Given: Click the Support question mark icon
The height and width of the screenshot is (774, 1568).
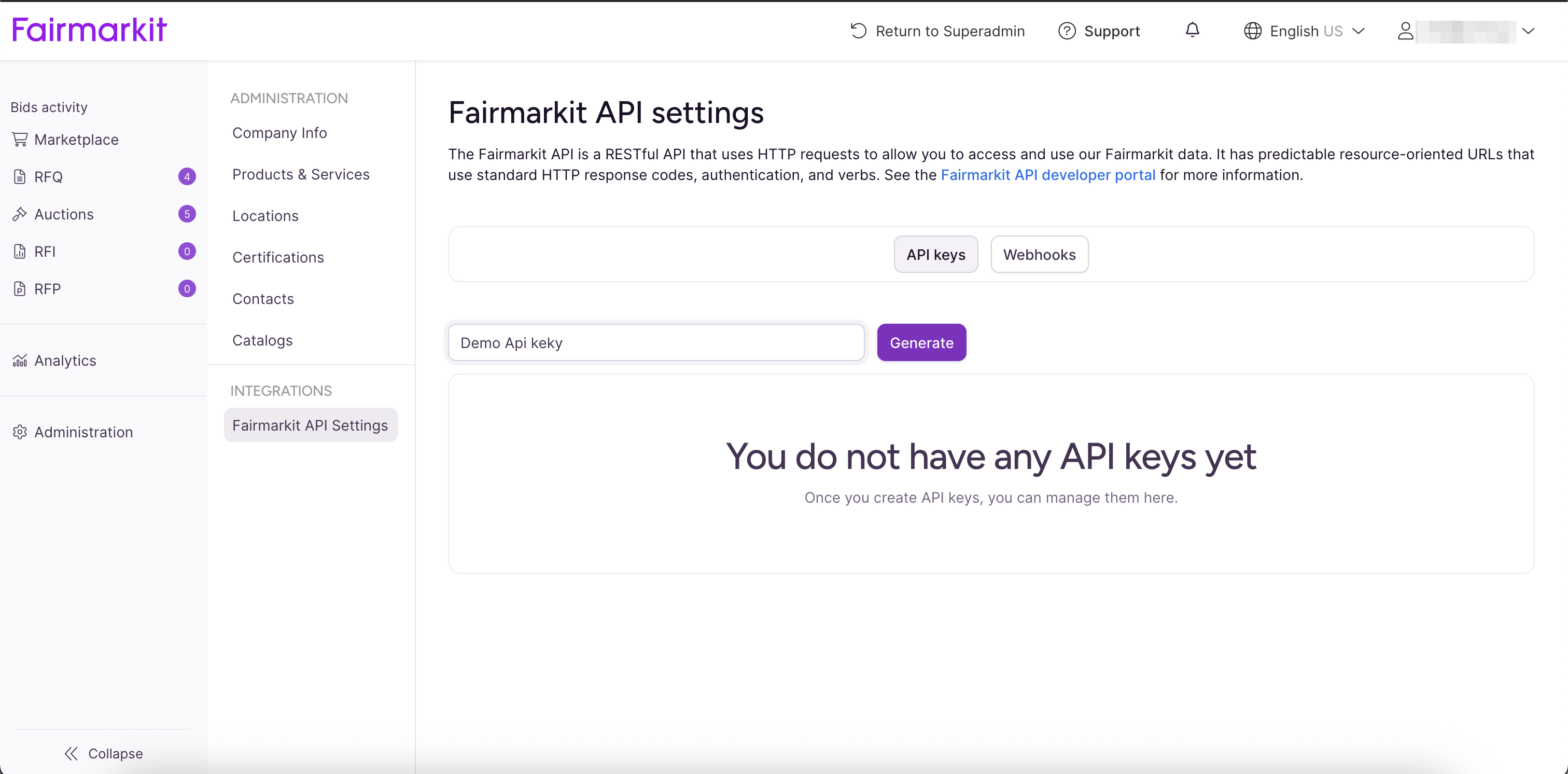Looking at the screenshot, I should pos(1067,31).
